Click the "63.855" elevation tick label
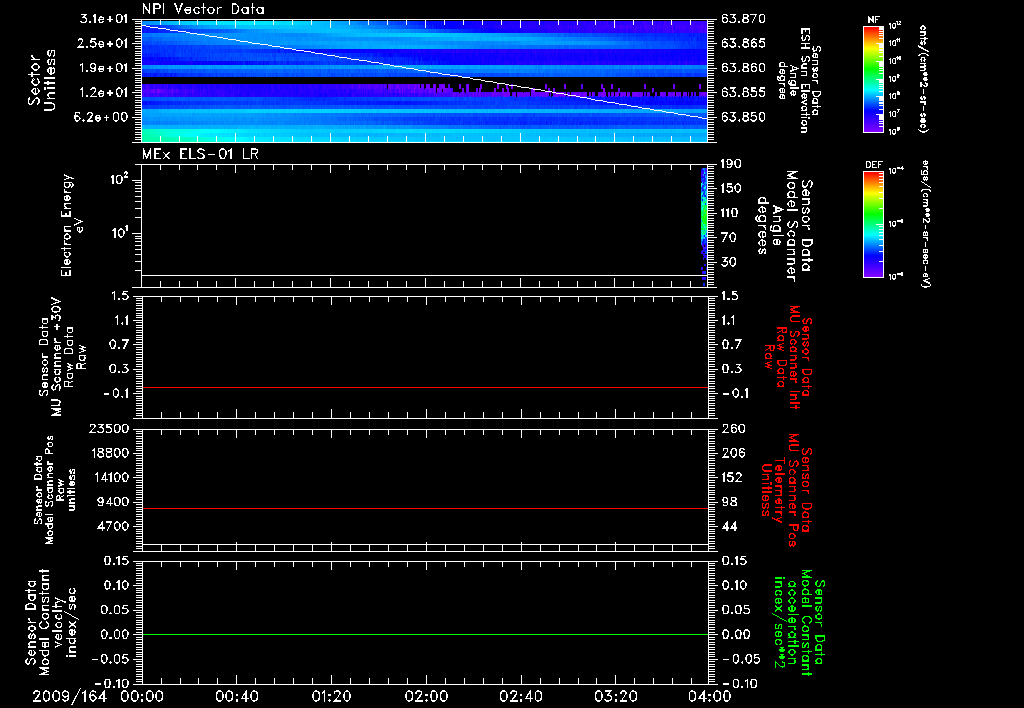This screenshot has height=708, width=1024. click(743, 92)
